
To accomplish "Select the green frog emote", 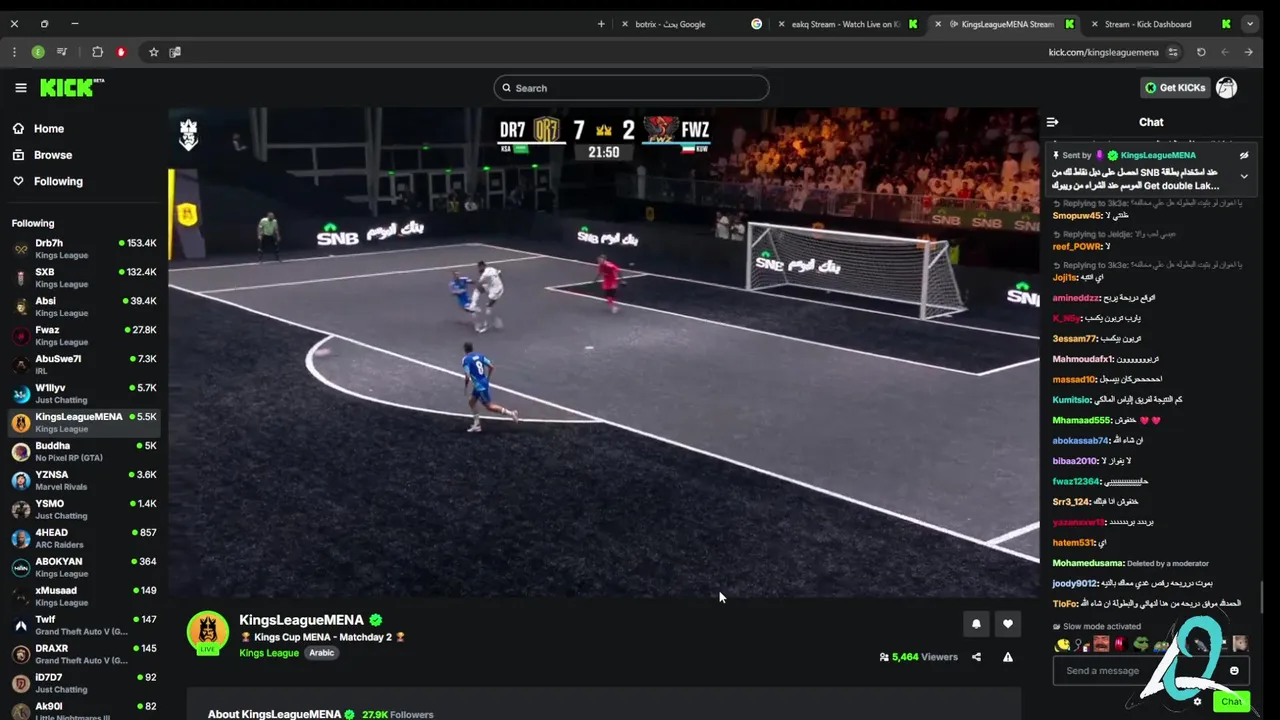I will [1141, 645].
